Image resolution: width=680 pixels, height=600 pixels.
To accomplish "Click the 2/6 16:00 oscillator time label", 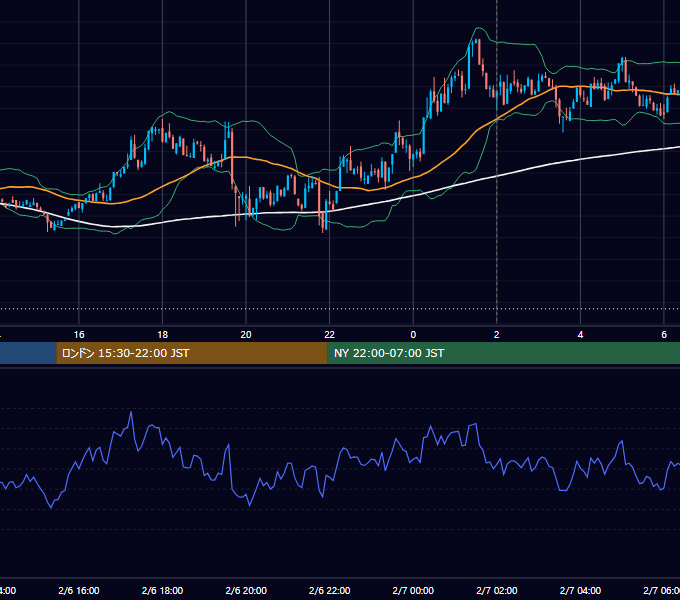I will tap(79, 590).
